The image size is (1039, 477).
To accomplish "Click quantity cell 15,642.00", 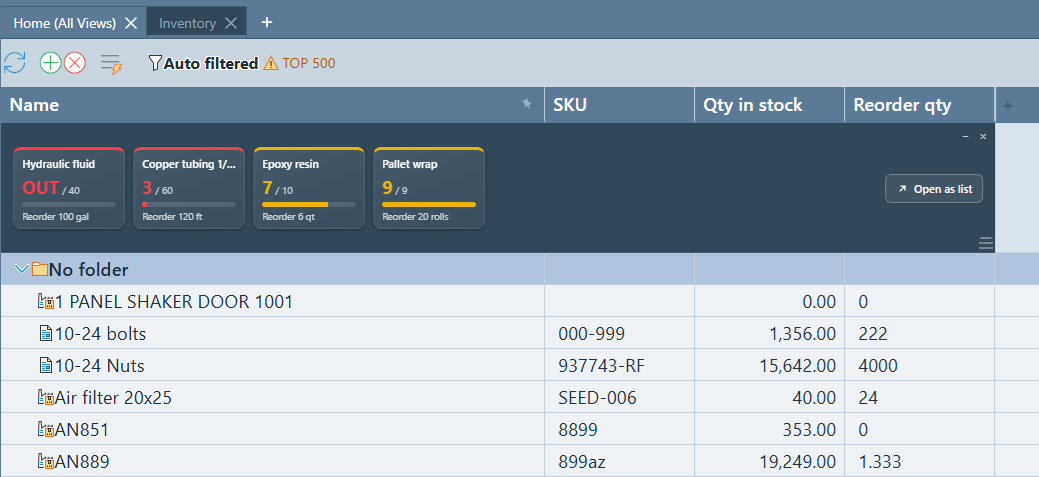I will click(769, 365).
